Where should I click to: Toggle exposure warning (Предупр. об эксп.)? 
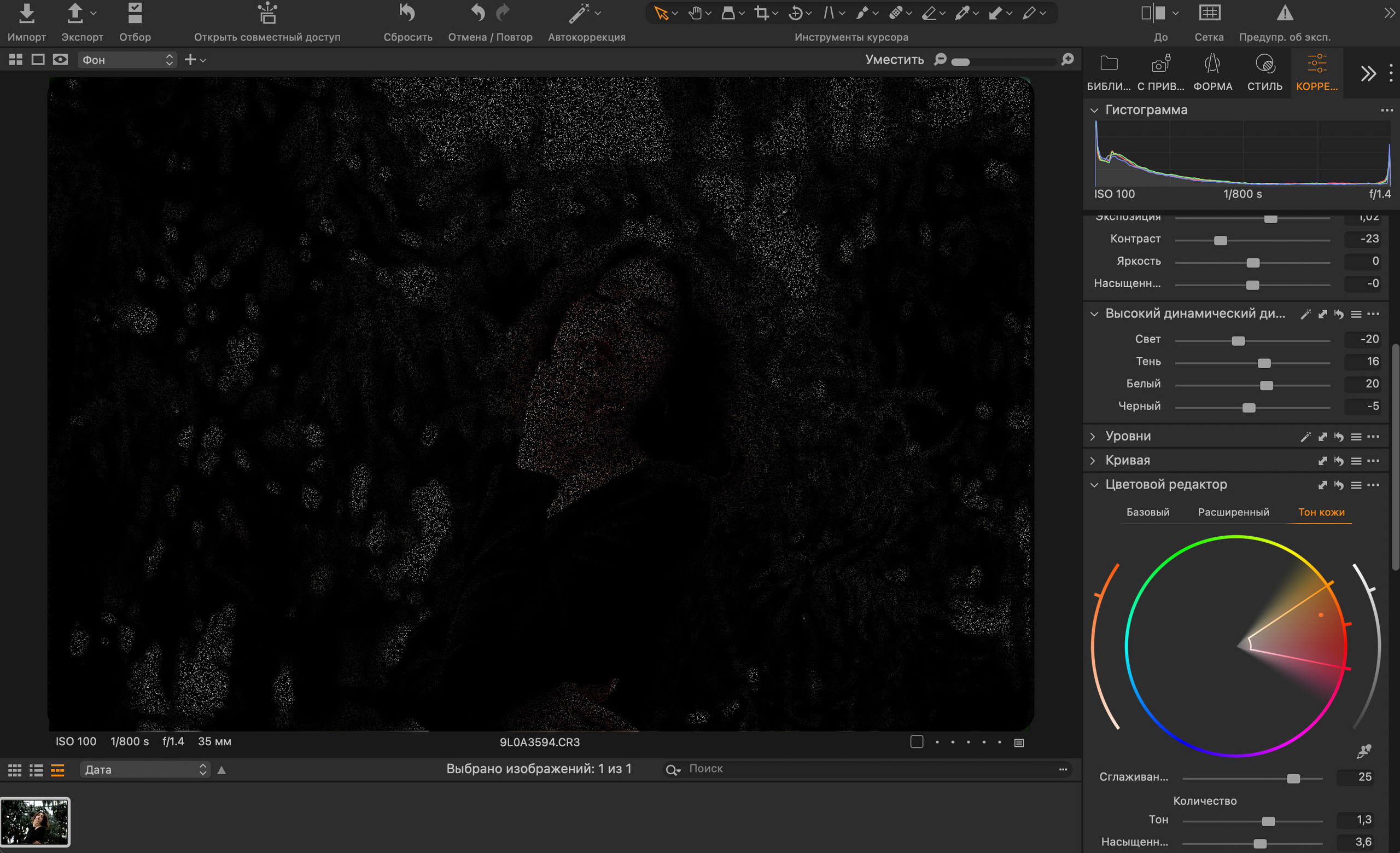point(1285,13)
